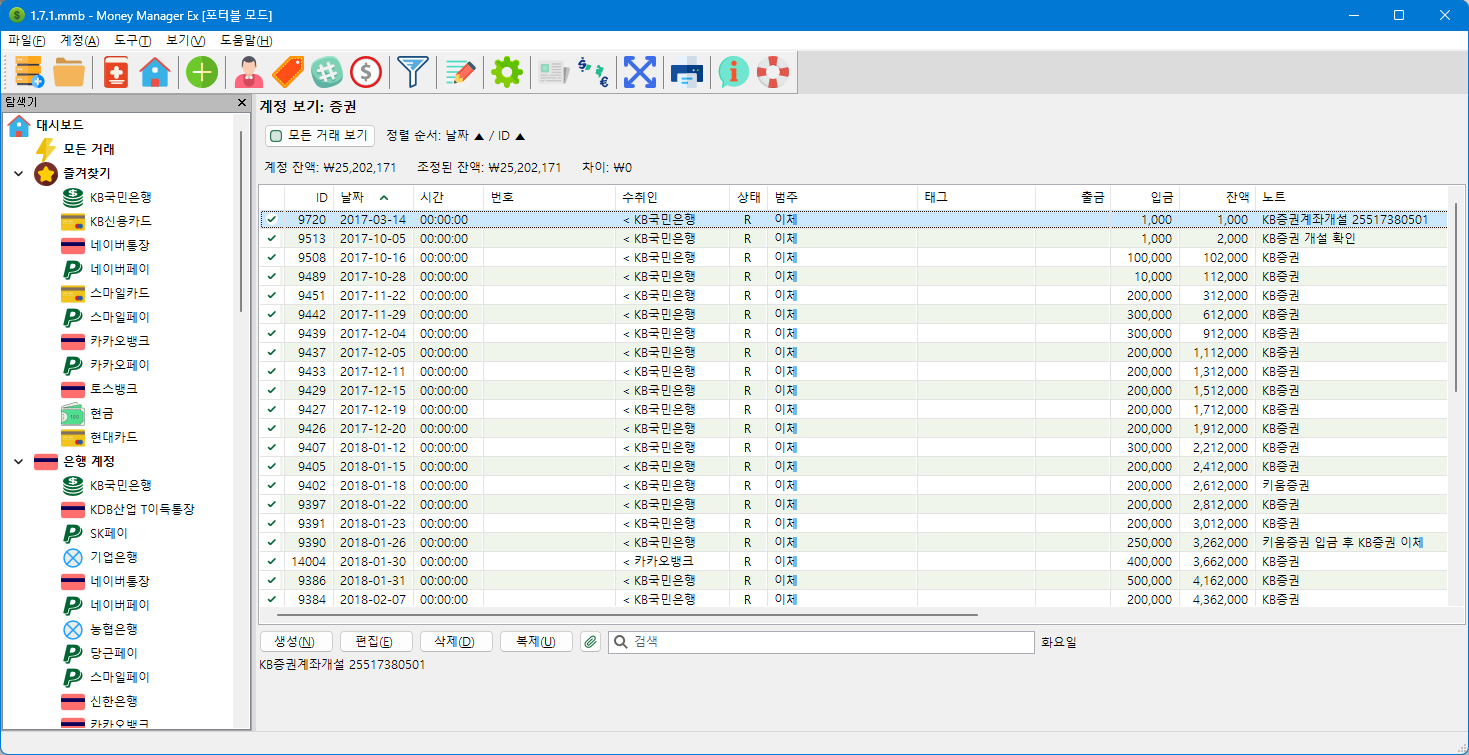Select 토스뱅크 in the navigator

pyautogui.click(x=114, y=389)
